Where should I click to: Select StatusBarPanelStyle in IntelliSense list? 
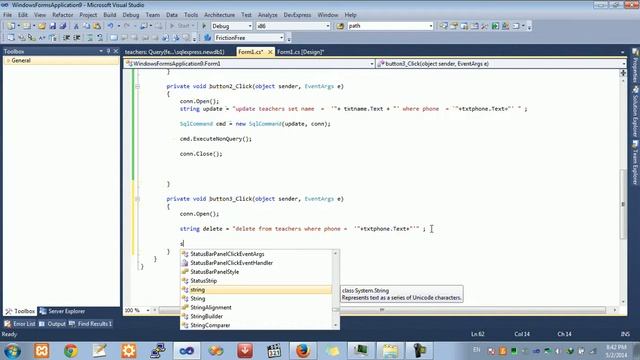coord(256,272)
